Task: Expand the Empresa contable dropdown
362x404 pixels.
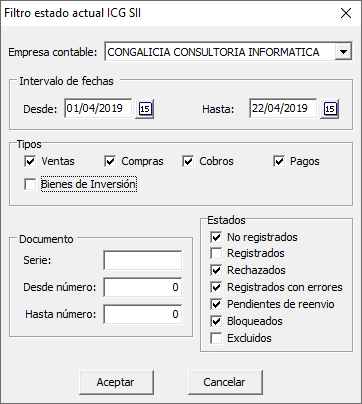Action: pyautogui.click(x=343, y=52)
